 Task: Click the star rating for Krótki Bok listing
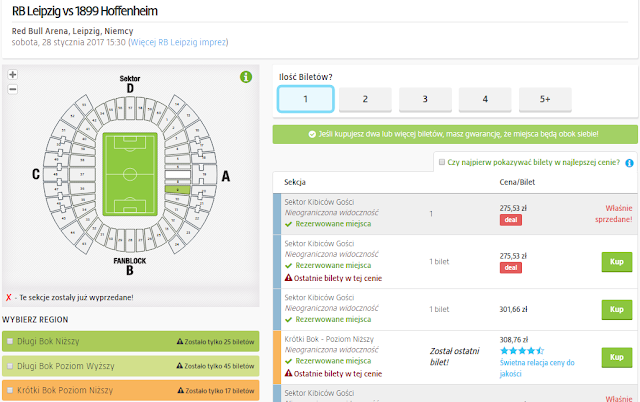point(521,351)
